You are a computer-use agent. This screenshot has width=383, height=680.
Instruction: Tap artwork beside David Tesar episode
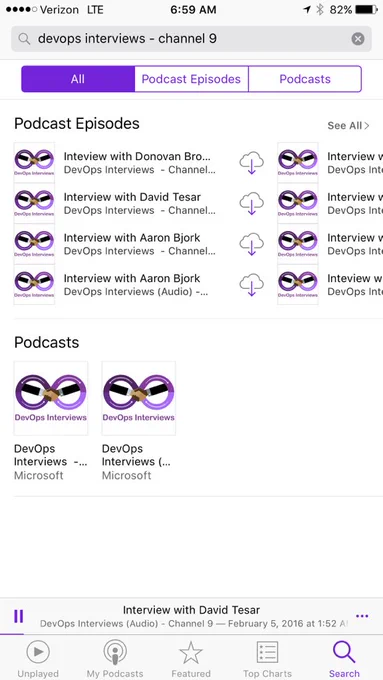click(34, 203)
